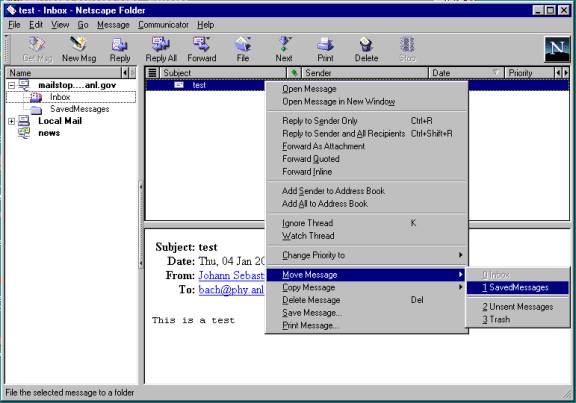This screenshot has width=576, height=403.
Task: Open the Communicator menu
Action: point(163,25)
